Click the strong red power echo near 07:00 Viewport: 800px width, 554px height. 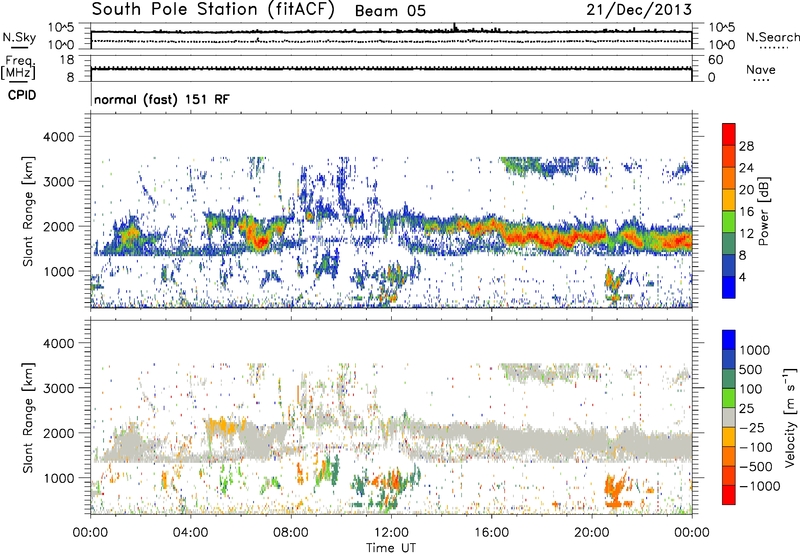(x=261, y=238)
